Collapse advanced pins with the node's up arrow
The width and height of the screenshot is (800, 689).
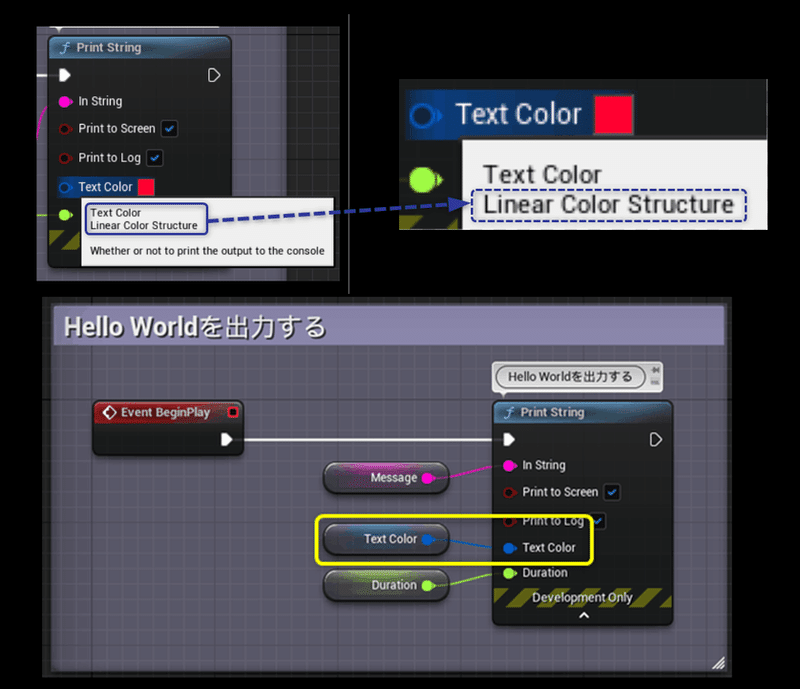pyautogui.click(x=584, y=616)
